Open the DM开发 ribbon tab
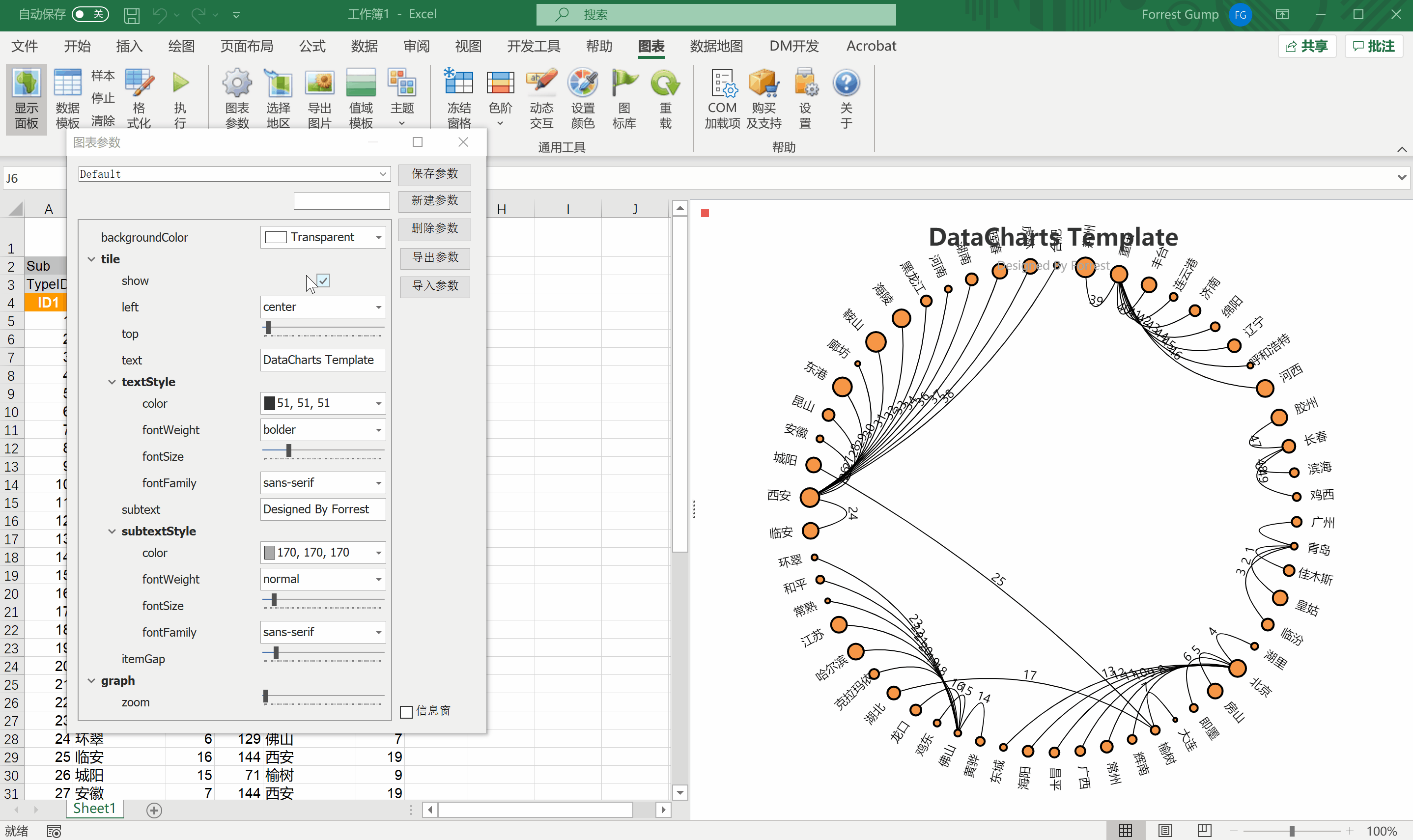The image size is (1413, 840). click(792, 46)
